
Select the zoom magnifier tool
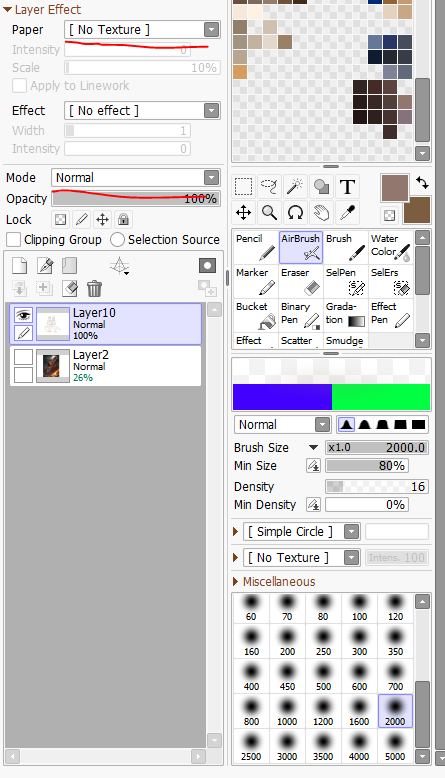point(270,213)
